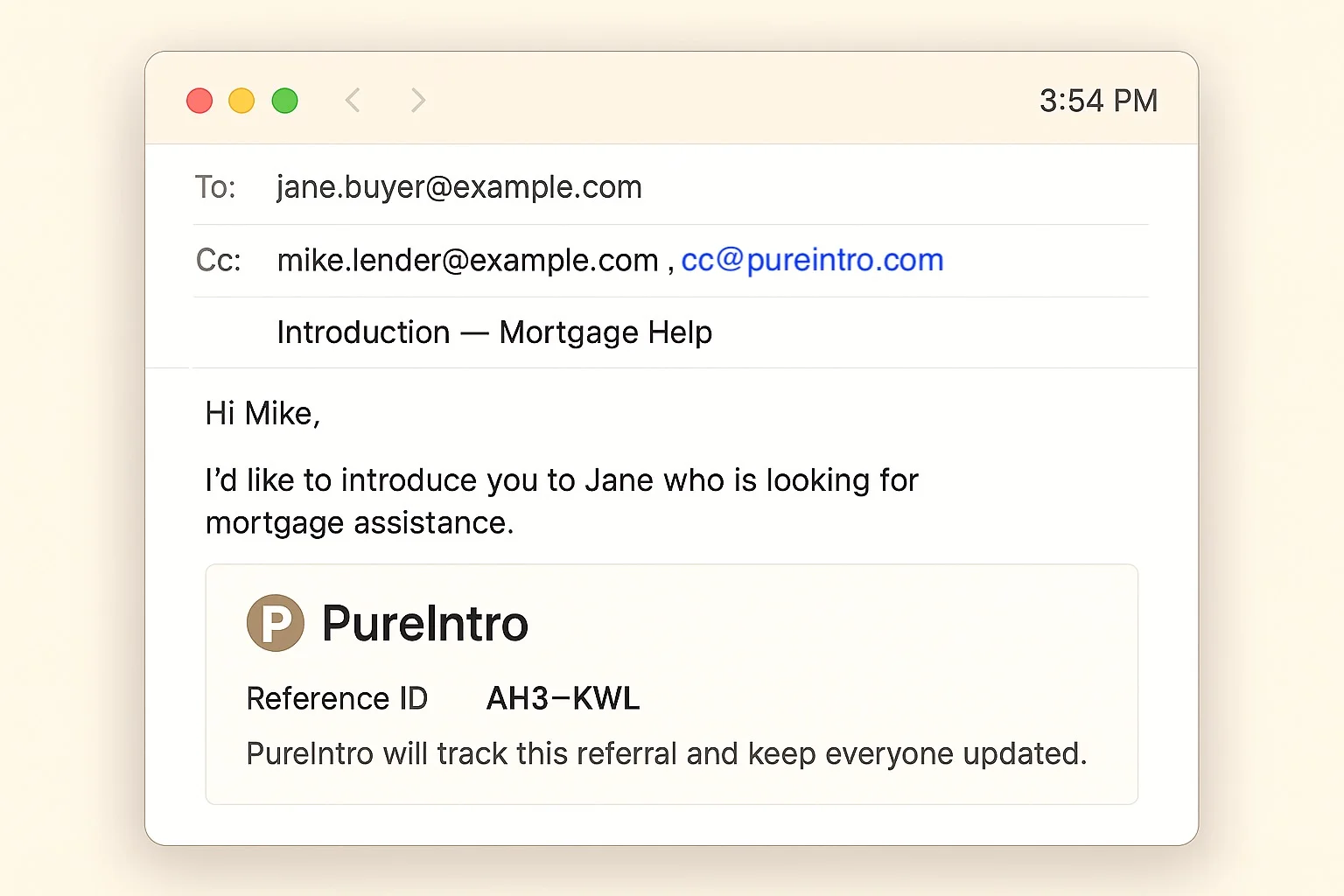Click the 'Hi Mike,' greeting line
Image resolution: width=1344 pixels, height=896 pixels.
[262, 413]
